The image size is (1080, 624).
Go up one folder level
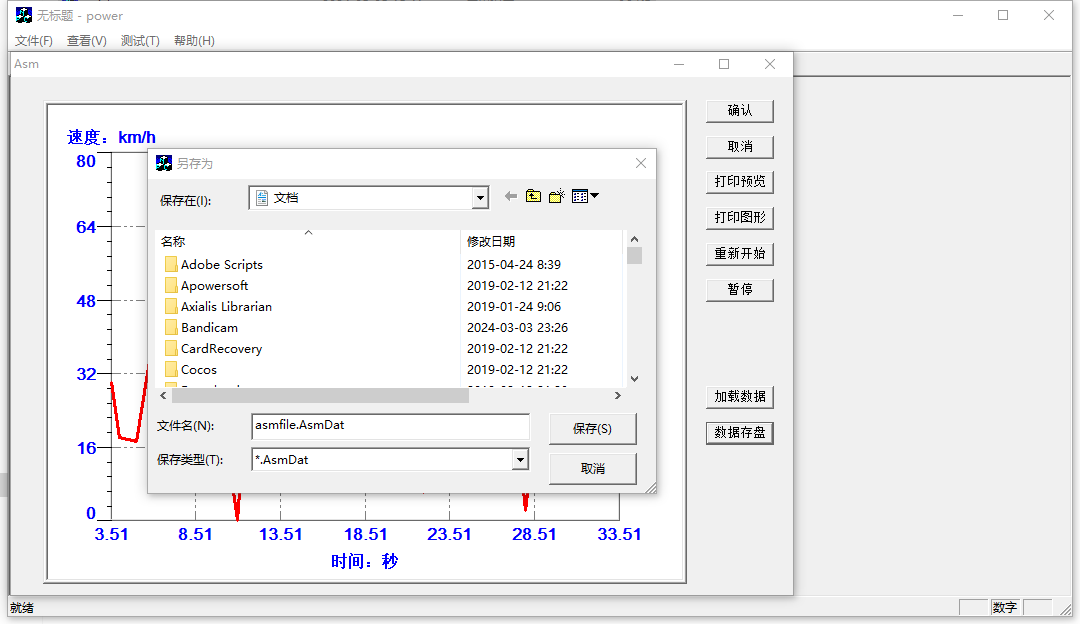coord(534,197)
